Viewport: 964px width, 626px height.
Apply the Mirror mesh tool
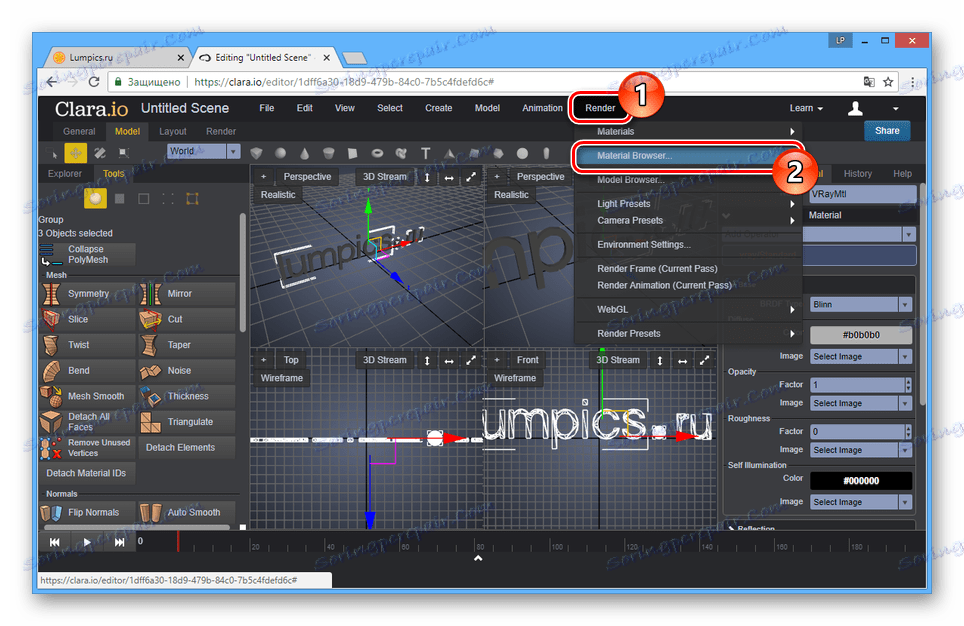[x=187, y=294]
